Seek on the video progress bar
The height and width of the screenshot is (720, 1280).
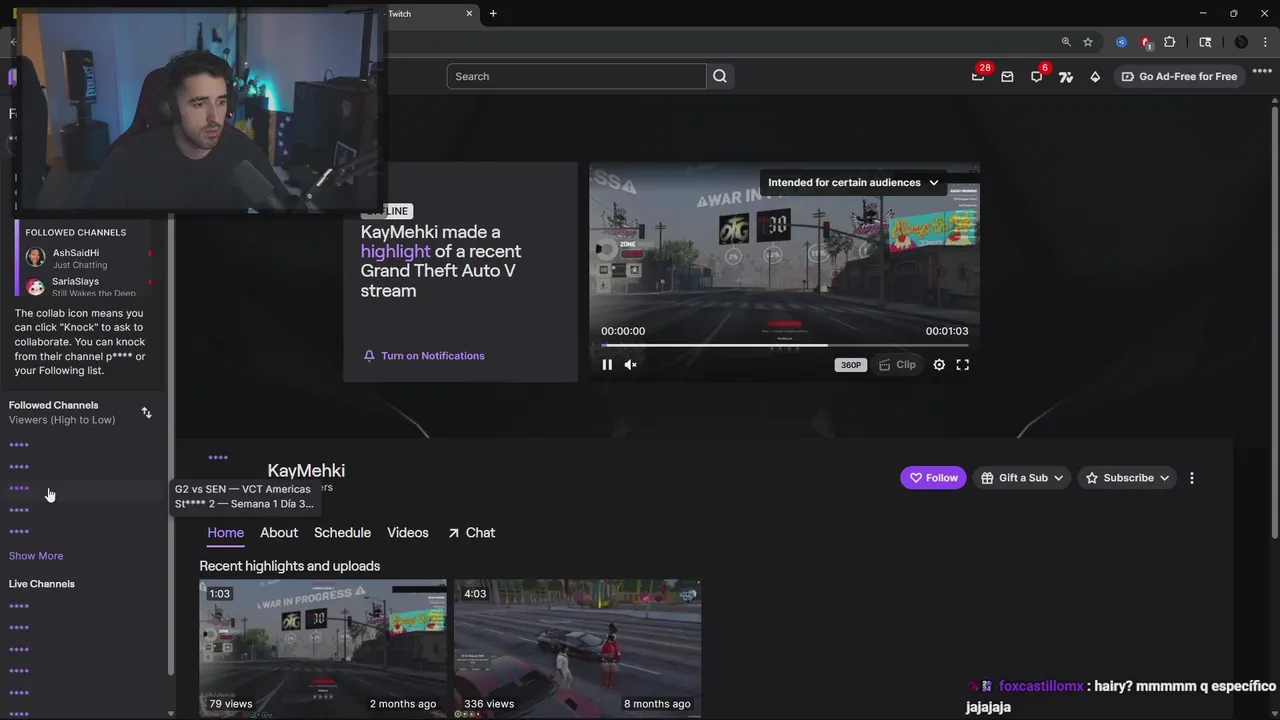point(784,345)
